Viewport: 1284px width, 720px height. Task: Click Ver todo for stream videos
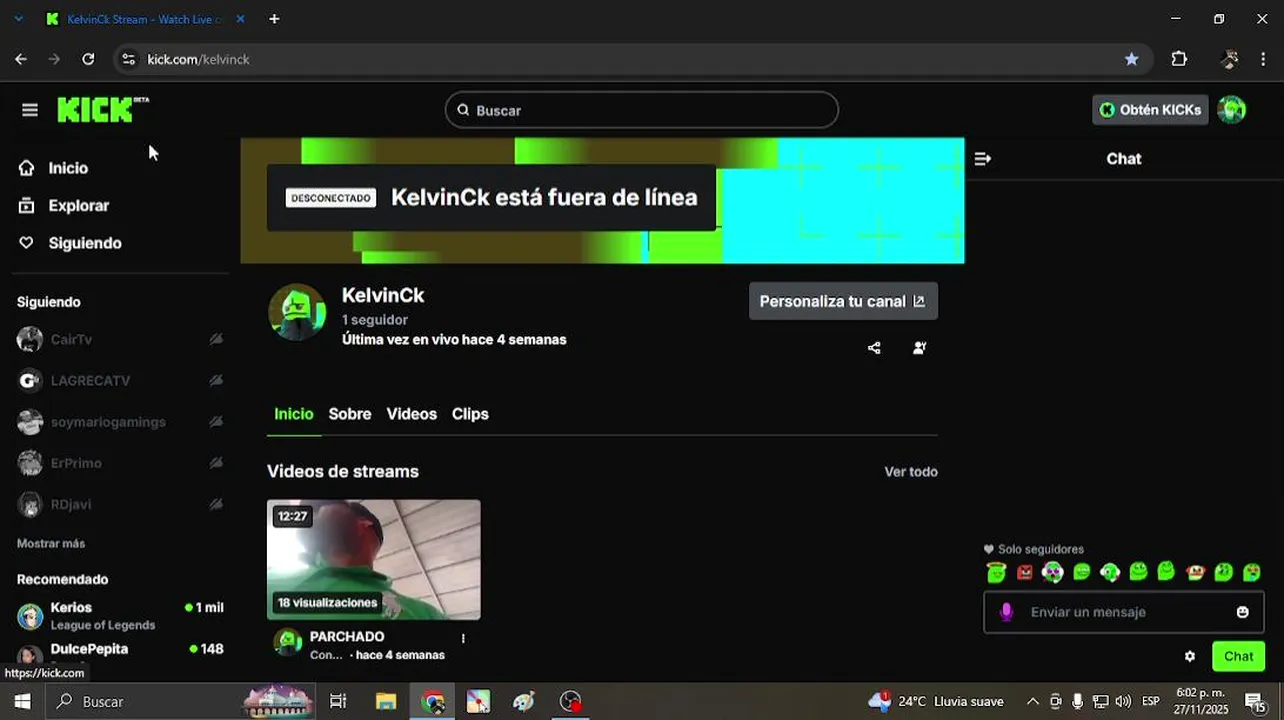911,472
